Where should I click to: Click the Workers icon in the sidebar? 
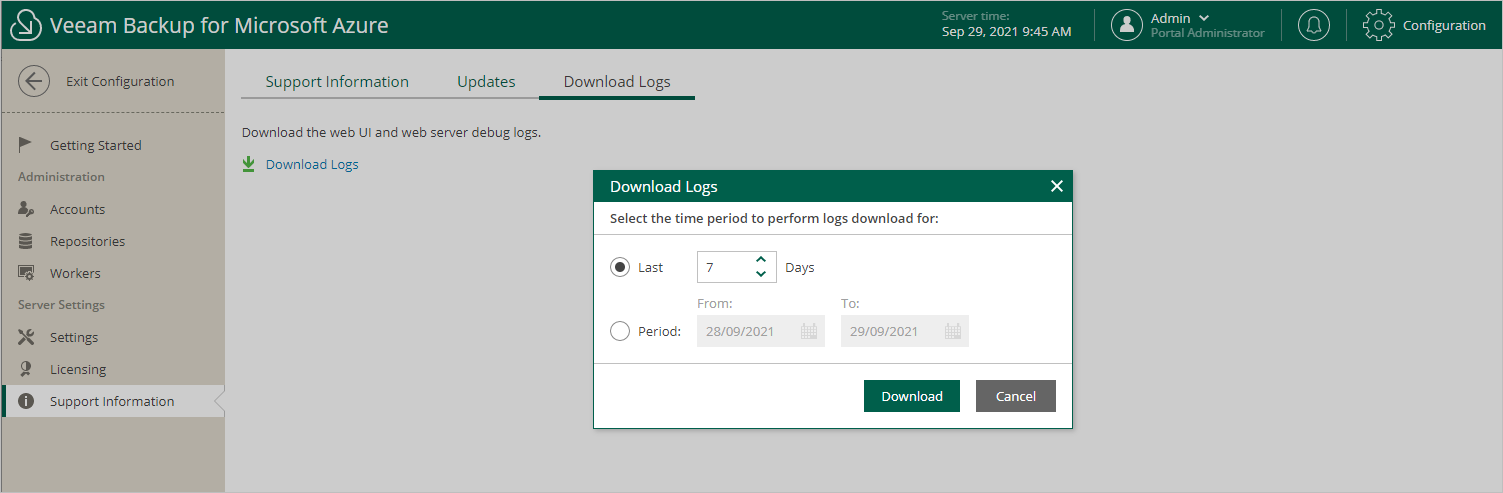[26, 273]
